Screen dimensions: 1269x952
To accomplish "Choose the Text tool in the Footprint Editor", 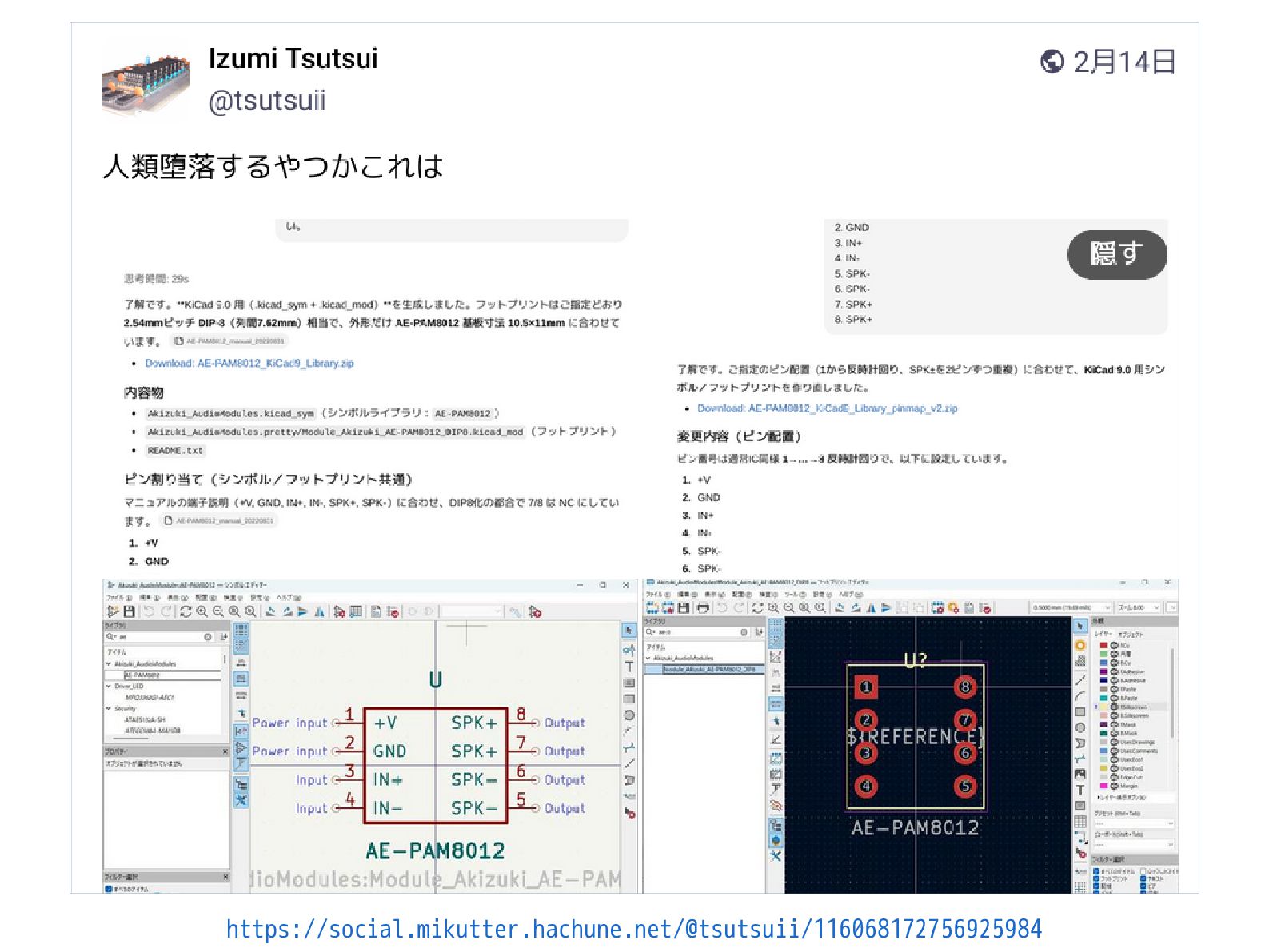I will tap(1080, 790).
